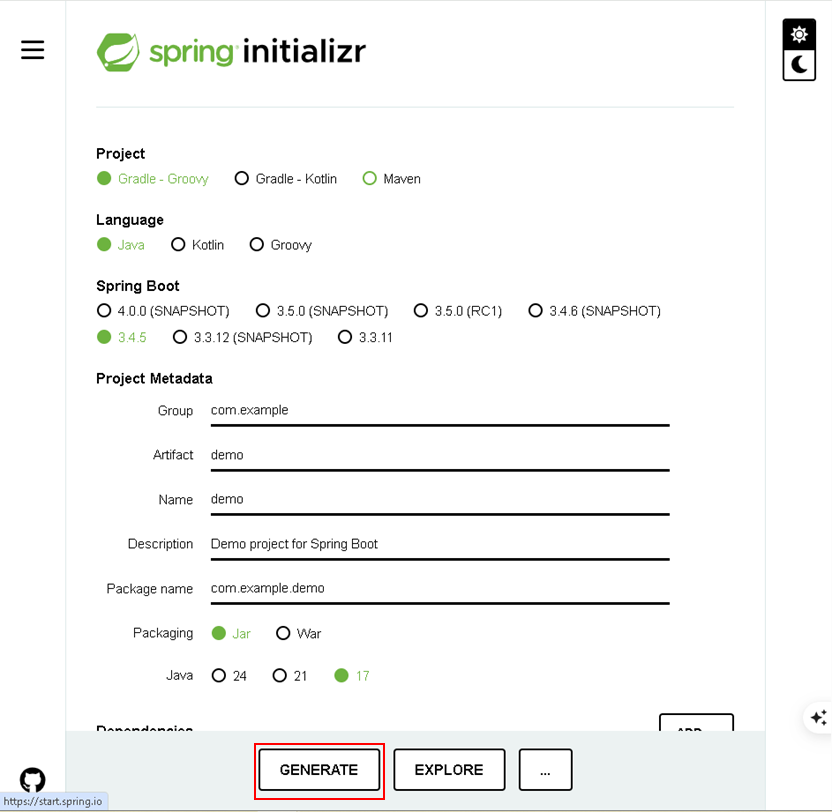Choose Kotlin language

click(x=197, y=245)
